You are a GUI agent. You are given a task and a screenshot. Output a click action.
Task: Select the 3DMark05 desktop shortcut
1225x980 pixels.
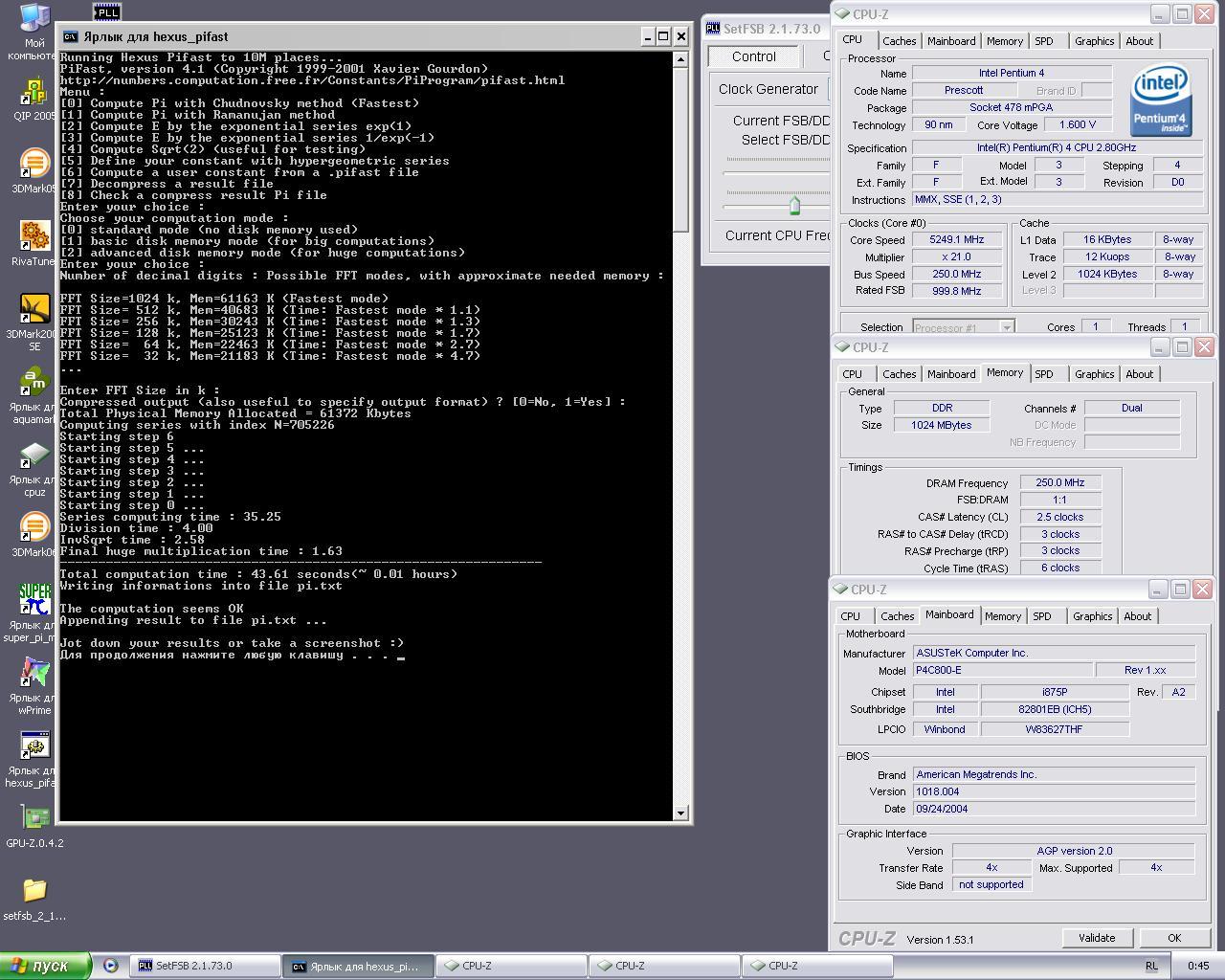click(x=34, y=170)
